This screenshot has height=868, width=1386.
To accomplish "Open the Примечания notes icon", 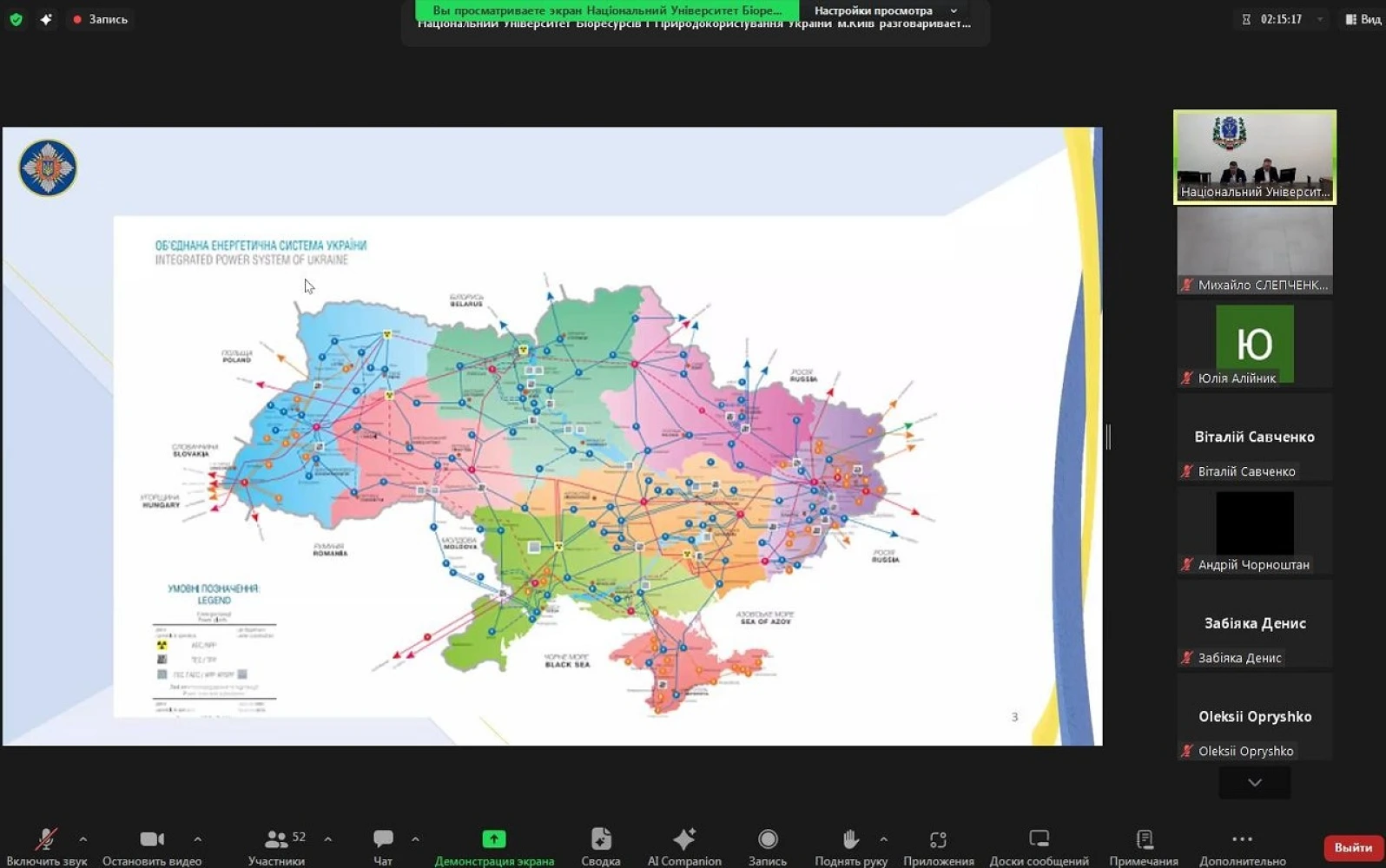I will (x=1144, y=839).
